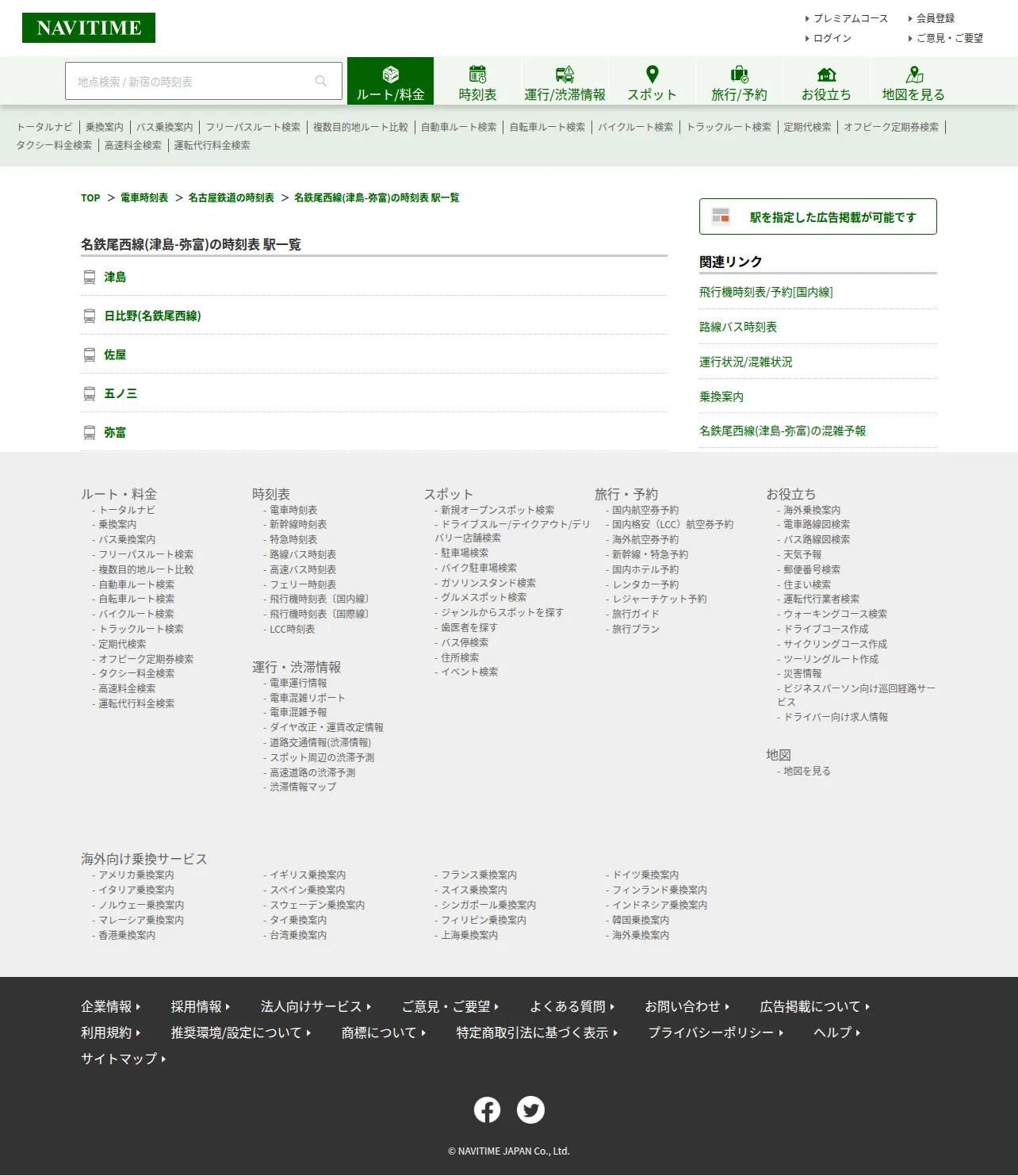This screenshot has height=1176, width=1018.
Task: Open 弥富 station timetable
Action: pyautogui.click(x=115, y=432)
